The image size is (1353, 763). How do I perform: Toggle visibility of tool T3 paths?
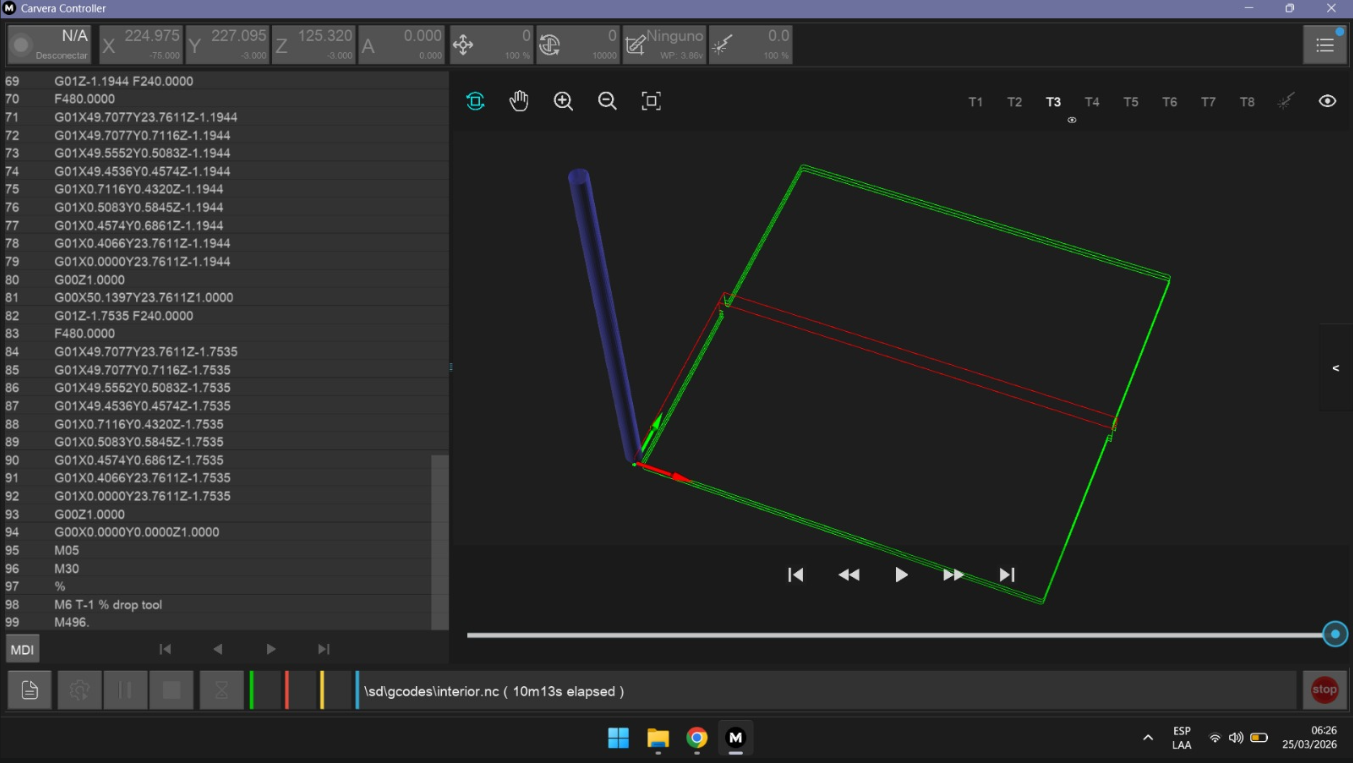[x=1054, y=102]
